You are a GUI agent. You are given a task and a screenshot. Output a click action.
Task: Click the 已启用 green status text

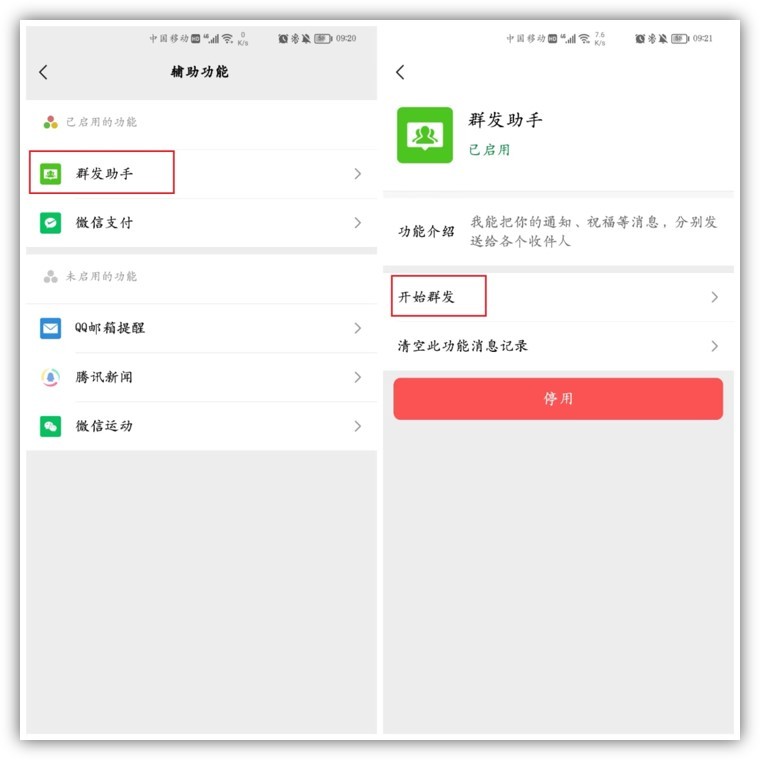tap(489, 150)
